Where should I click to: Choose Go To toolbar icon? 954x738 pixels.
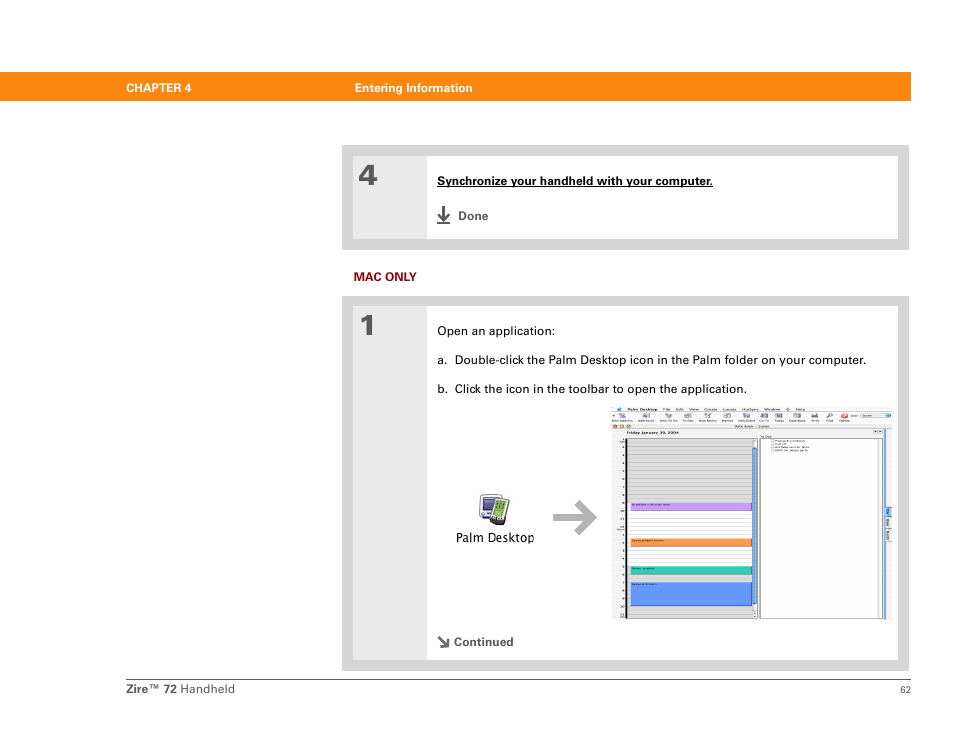[764, 416]
